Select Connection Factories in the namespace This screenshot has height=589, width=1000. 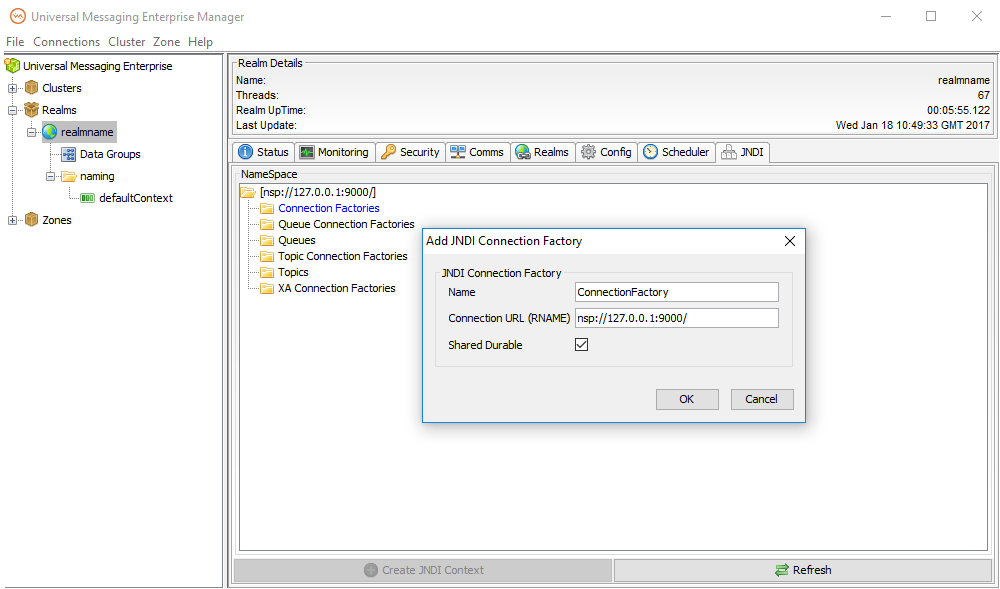point(329,208)
